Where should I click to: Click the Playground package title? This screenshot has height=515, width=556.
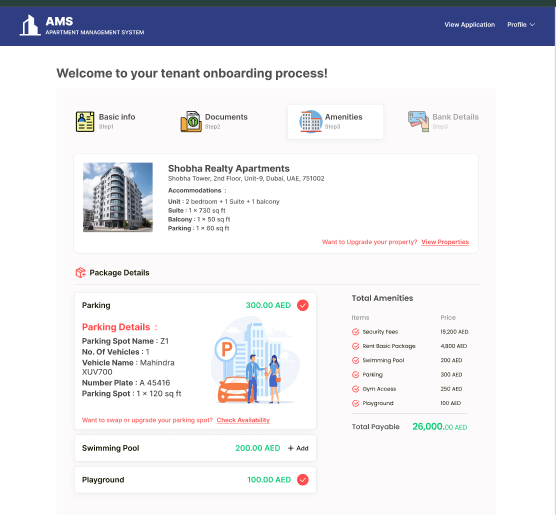click(103, 480)
